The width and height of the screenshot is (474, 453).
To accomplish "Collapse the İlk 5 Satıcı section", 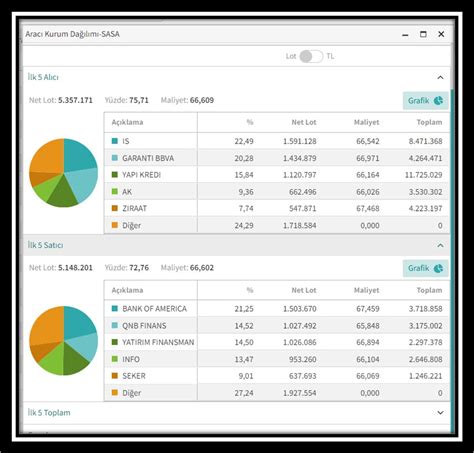I will click(x=440, y=245).
